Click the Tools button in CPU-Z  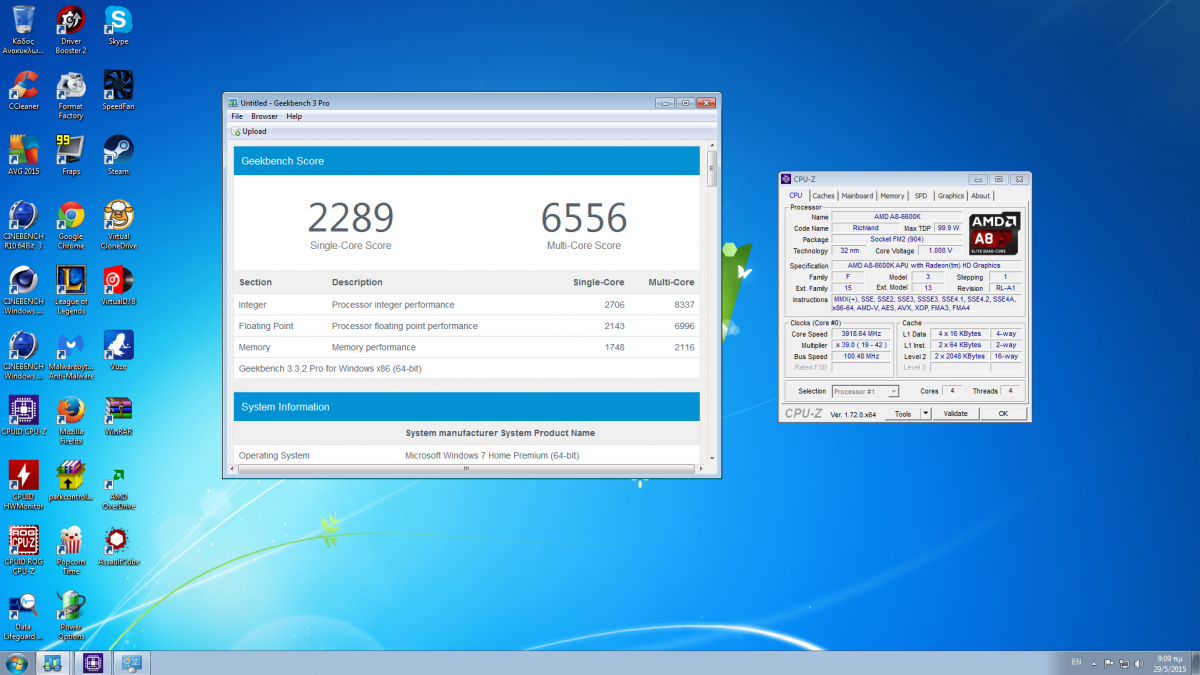(903, 413)
